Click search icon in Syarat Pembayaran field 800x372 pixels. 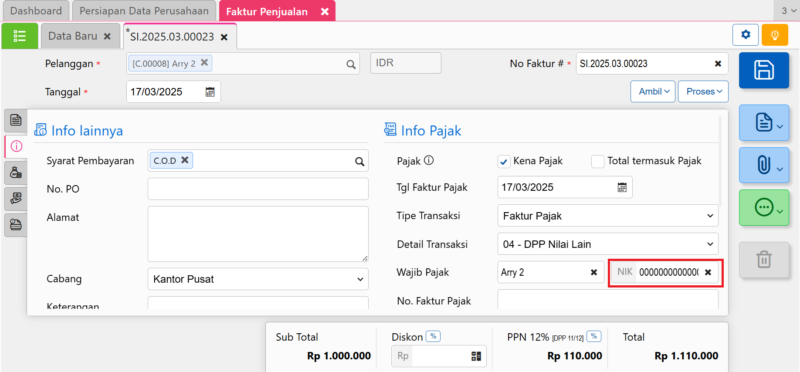point(359,161)
